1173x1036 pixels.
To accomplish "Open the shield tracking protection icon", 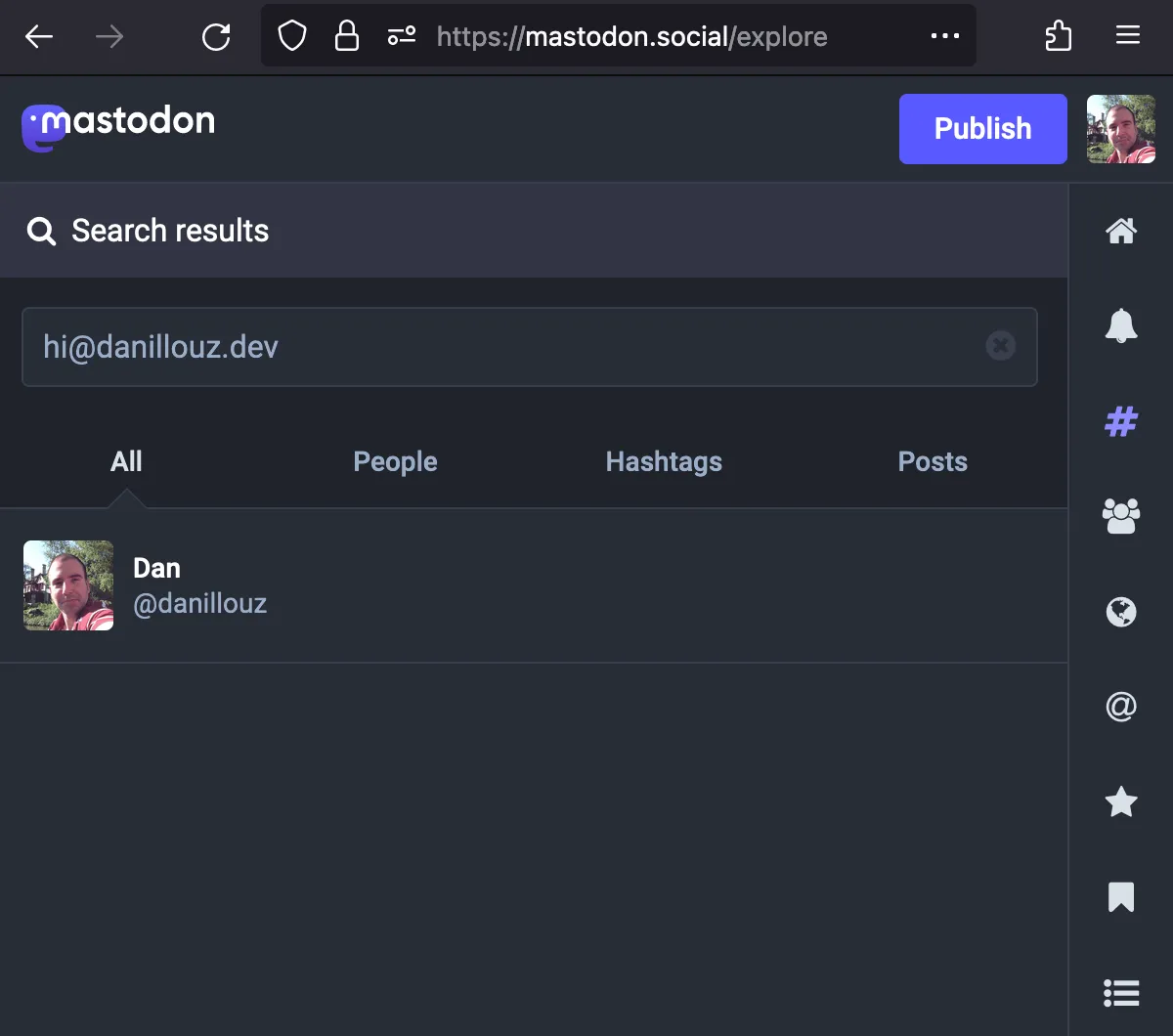I will coord(292,37).
